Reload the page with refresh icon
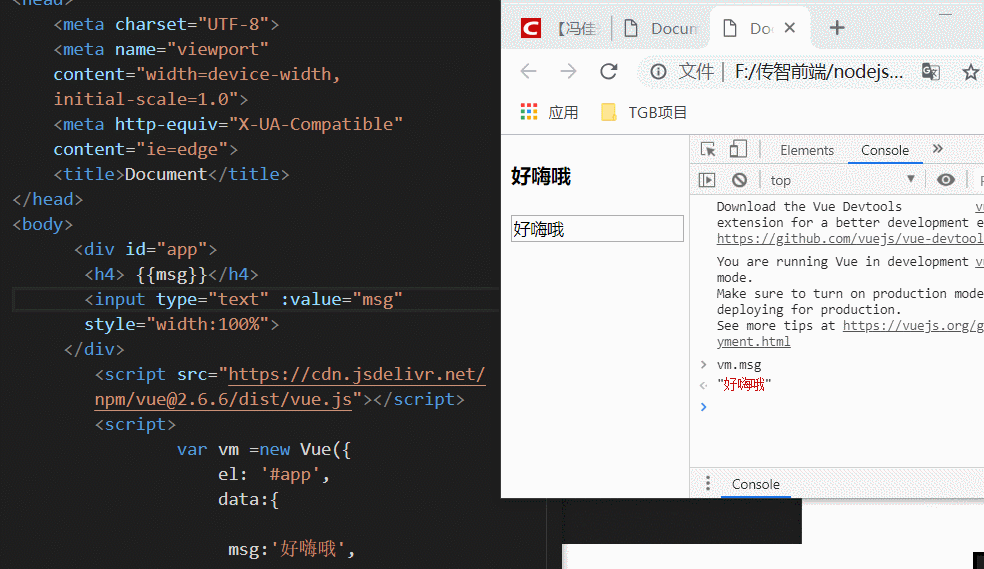 [x=609, y=72]
